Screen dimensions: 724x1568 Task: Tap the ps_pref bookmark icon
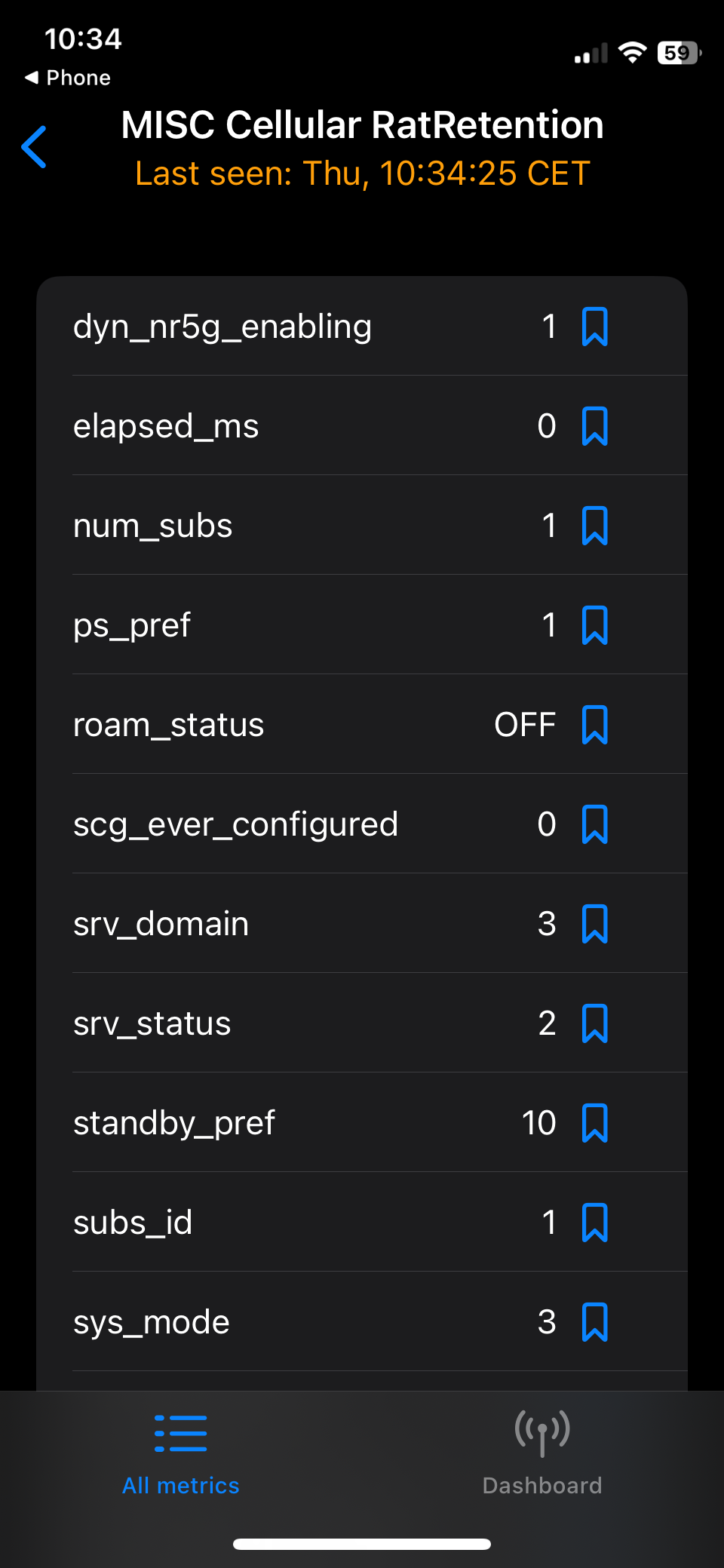pyautogui.click(x=594, y=625)
